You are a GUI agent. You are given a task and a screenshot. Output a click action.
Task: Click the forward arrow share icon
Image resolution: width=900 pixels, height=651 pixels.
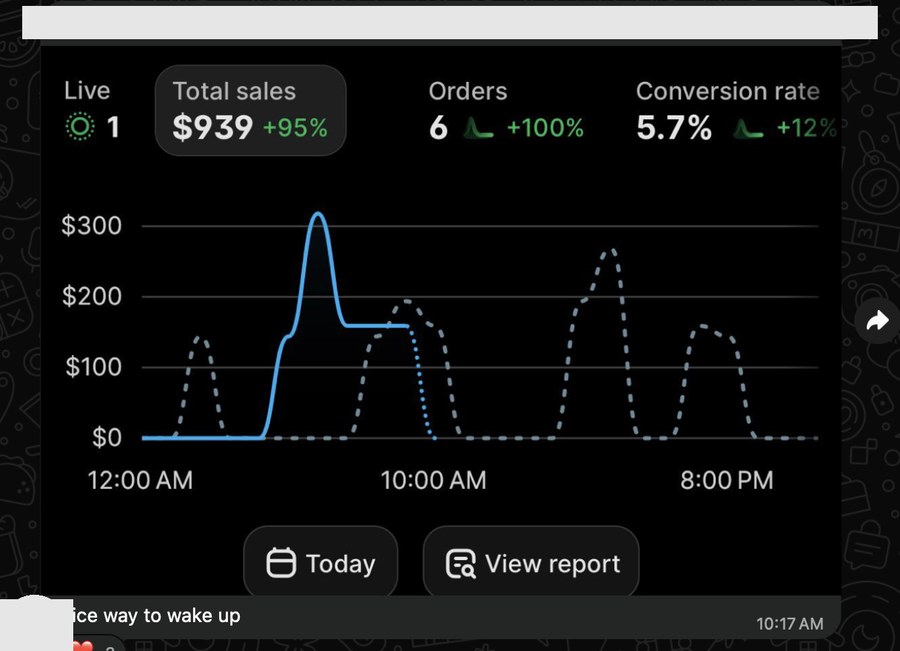[877, 320]
